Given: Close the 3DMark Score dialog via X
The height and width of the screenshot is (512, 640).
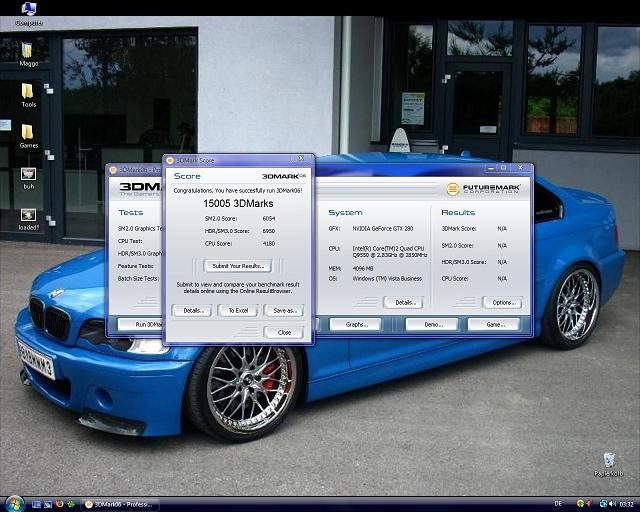Looking at the screenshot, I should coord(301,158).
